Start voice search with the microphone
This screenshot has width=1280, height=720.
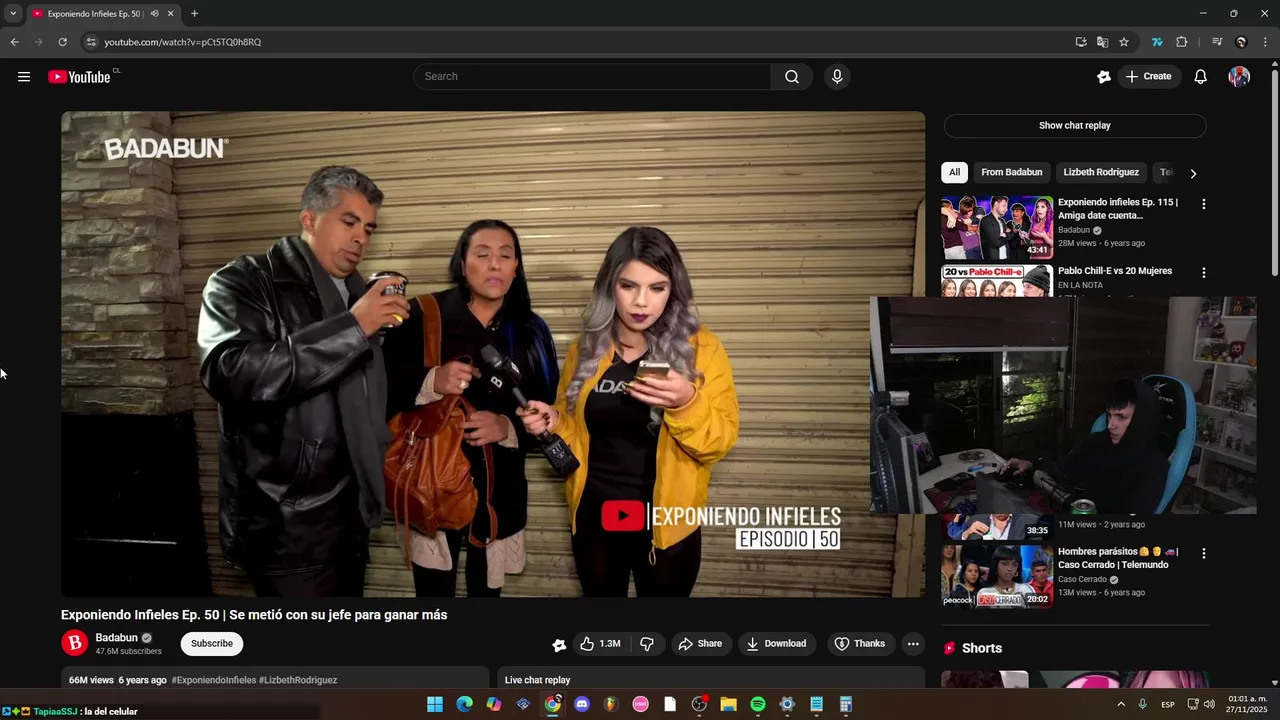click(x=837, y=77)
